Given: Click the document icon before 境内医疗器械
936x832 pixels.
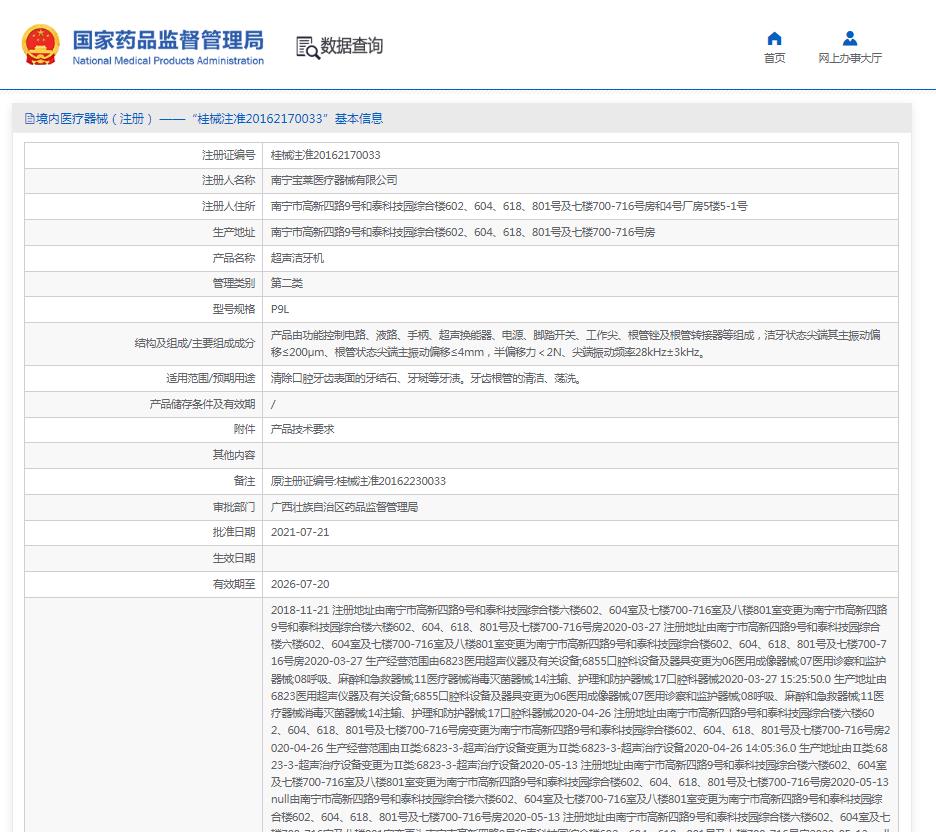Looking at the screenshot, I should (x=29, y=118).
